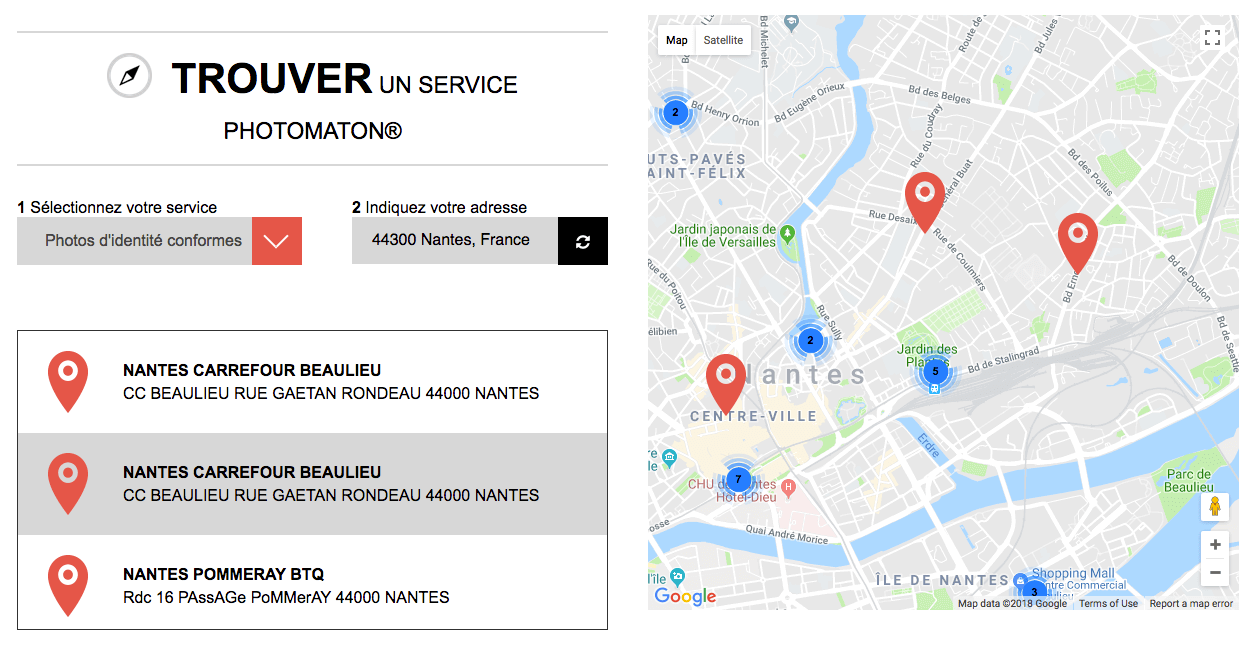Click the green Jardin japonais park icon
The width and height of the screenshot is (1256, 649).
pos(787,235)
